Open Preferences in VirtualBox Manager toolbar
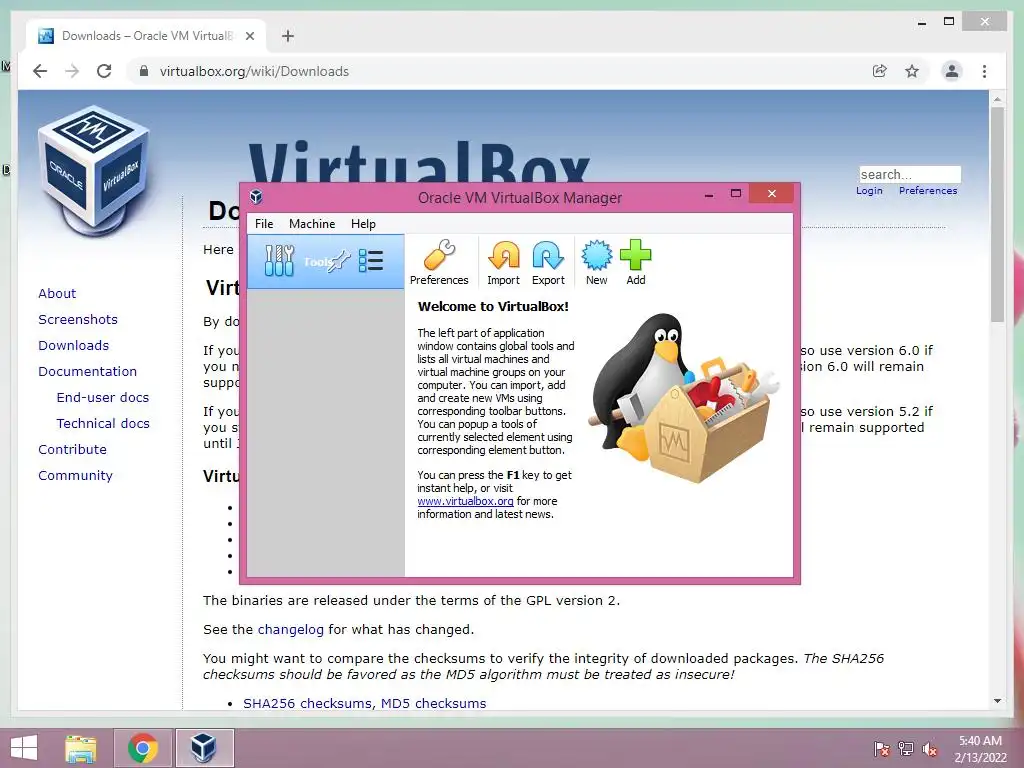The image size is (1024, 768). [439, 263]
